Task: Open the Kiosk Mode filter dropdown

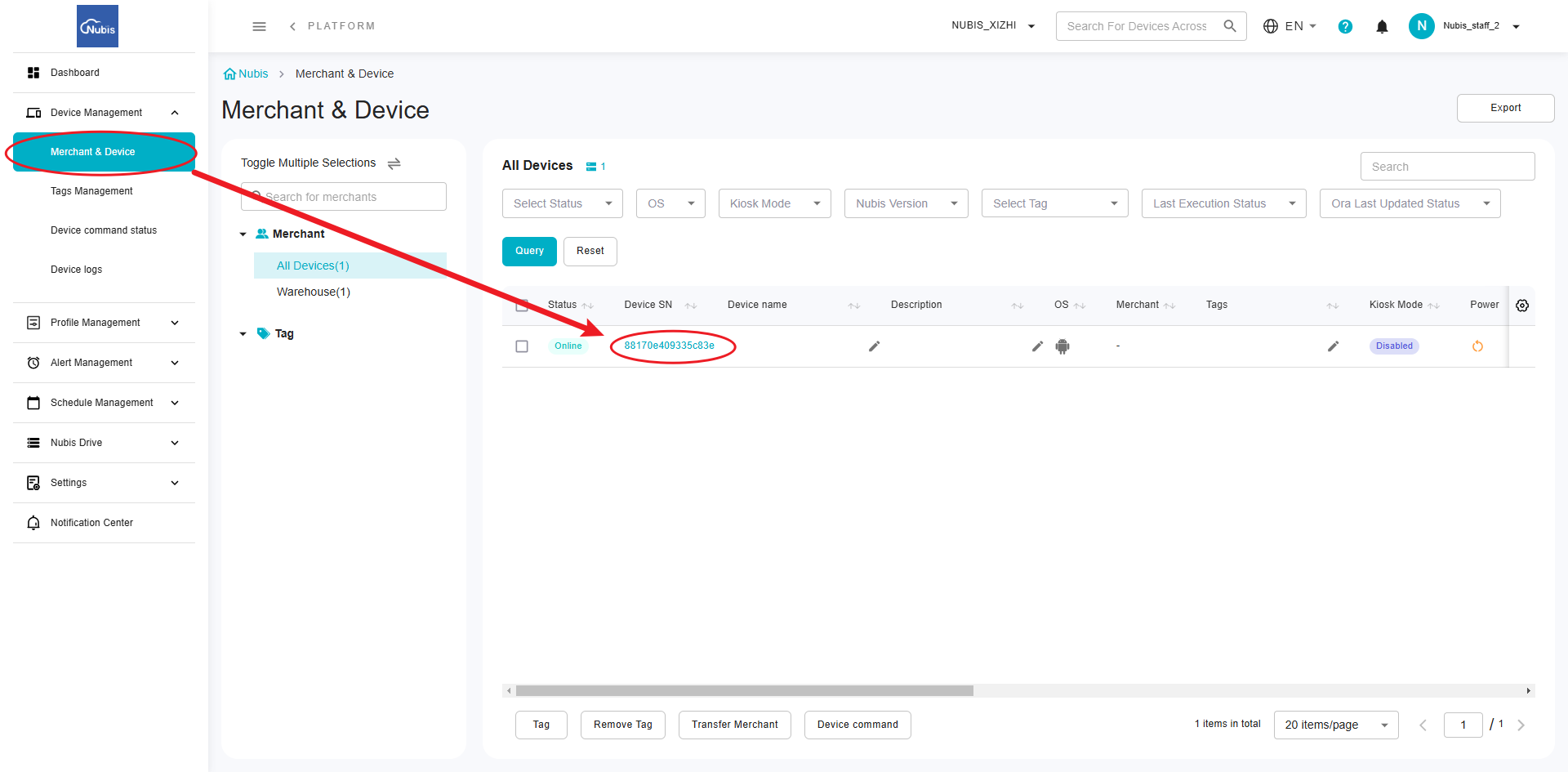Action: tap(775, 203)
